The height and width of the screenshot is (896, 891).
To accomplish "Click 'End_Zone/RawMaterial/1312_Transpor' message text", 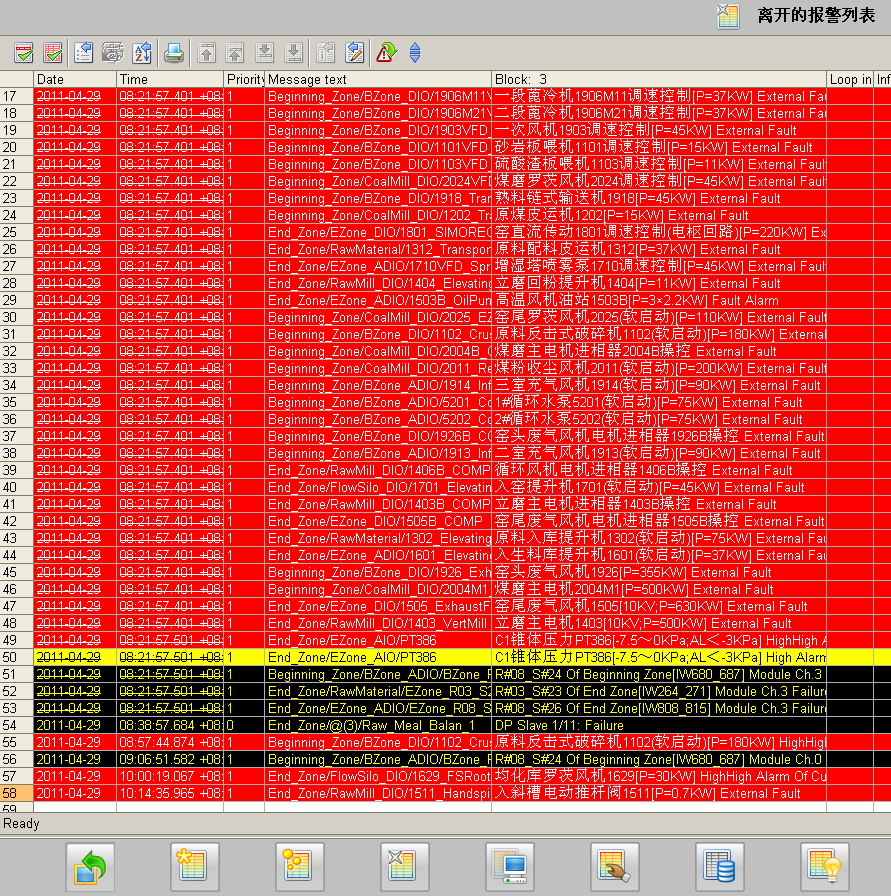I will point(379,249).
